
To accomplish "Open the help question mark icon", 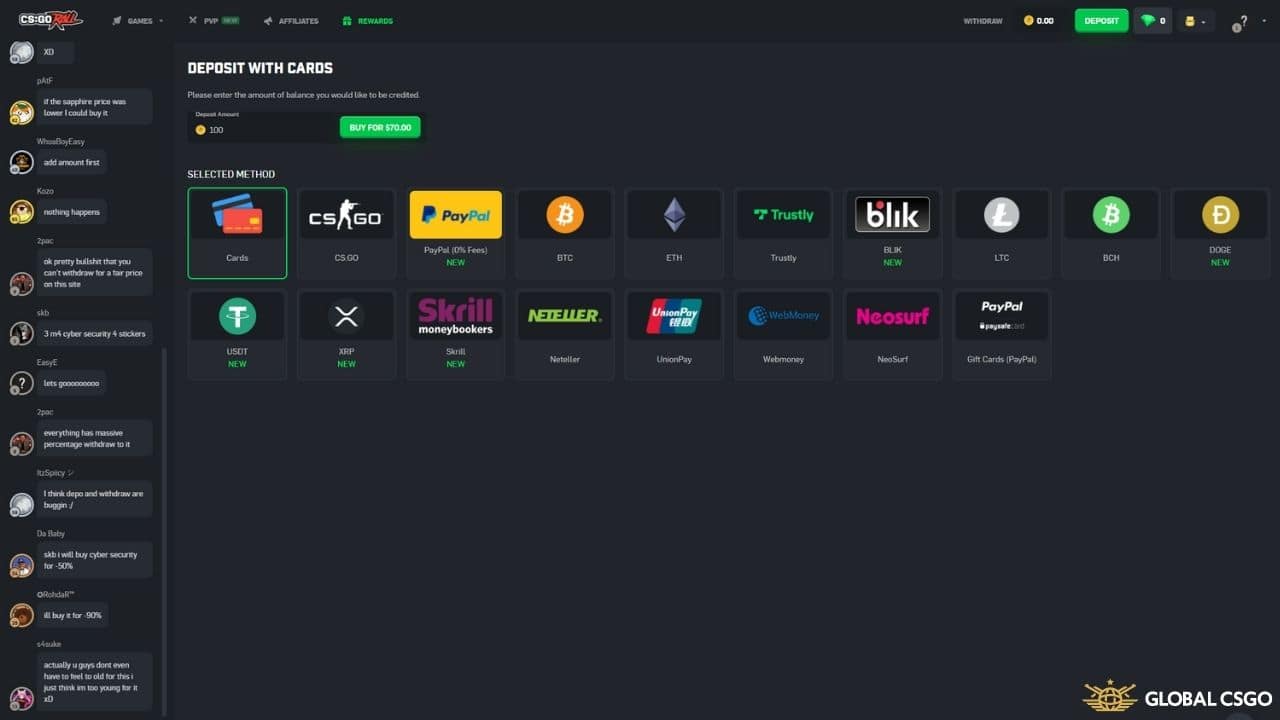I will click(1241, 22).
